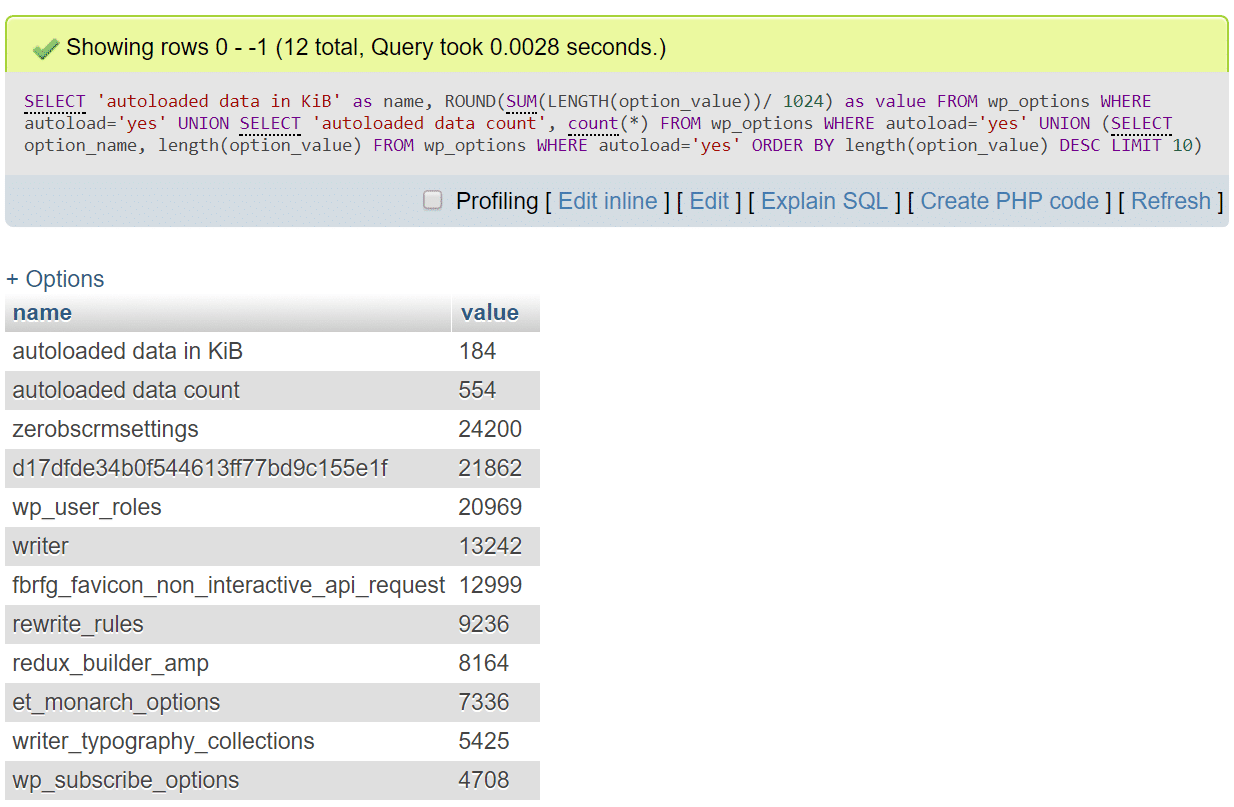Refresh the query results
Image resolution: width=1234 pixels, height=807 pixels.
(1171, 201)
